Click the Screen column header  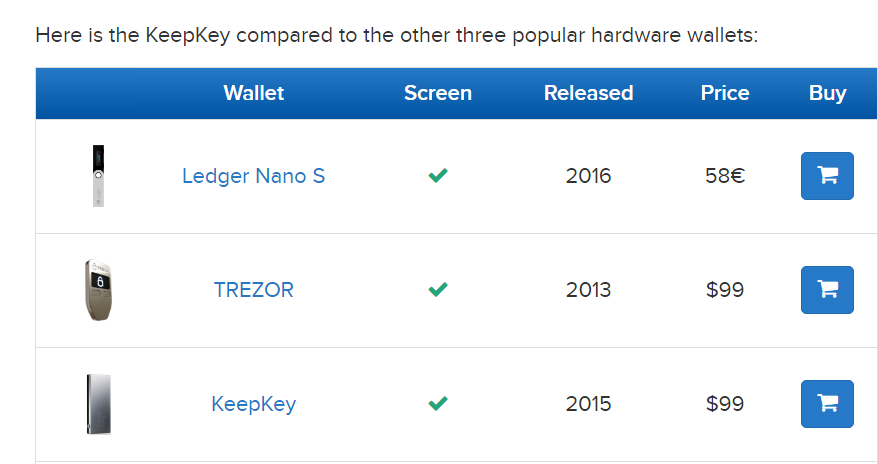pos(438,93)
